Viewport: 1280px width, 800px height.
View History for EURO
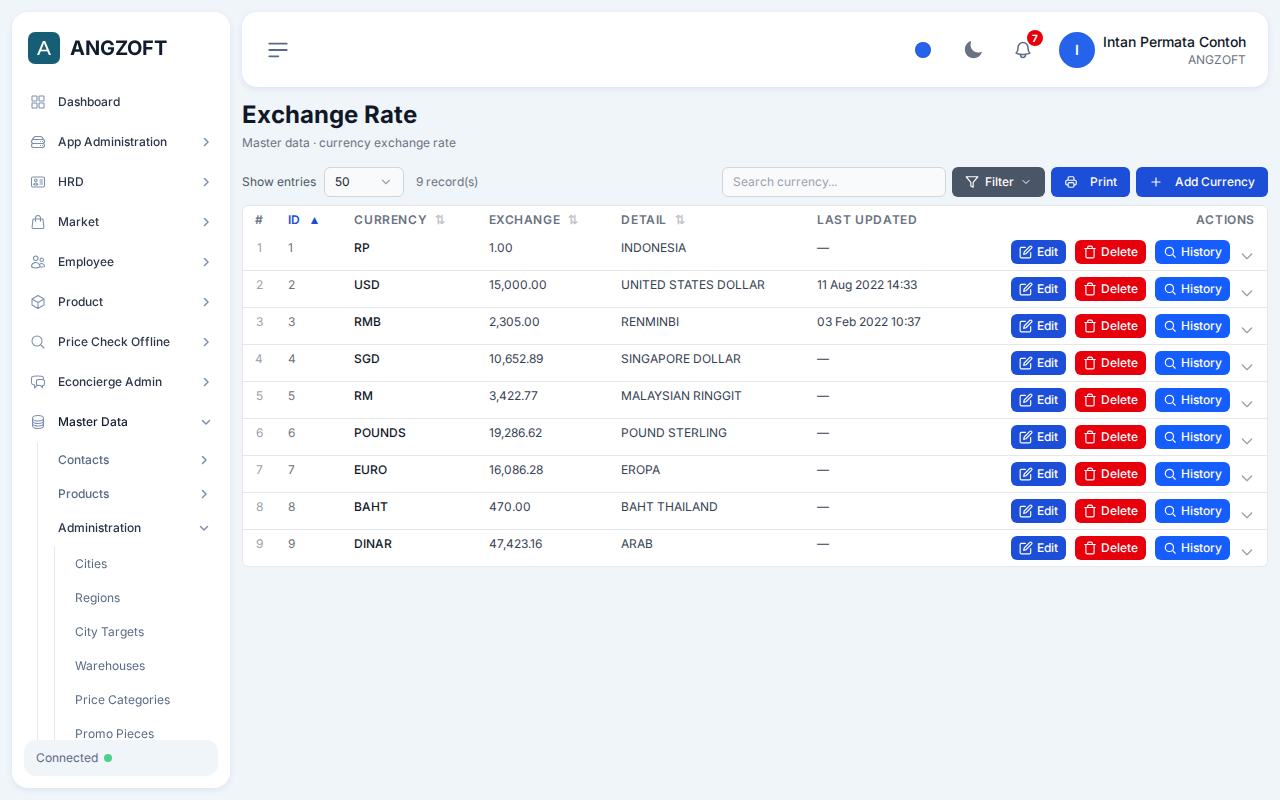pos(1192,474)
